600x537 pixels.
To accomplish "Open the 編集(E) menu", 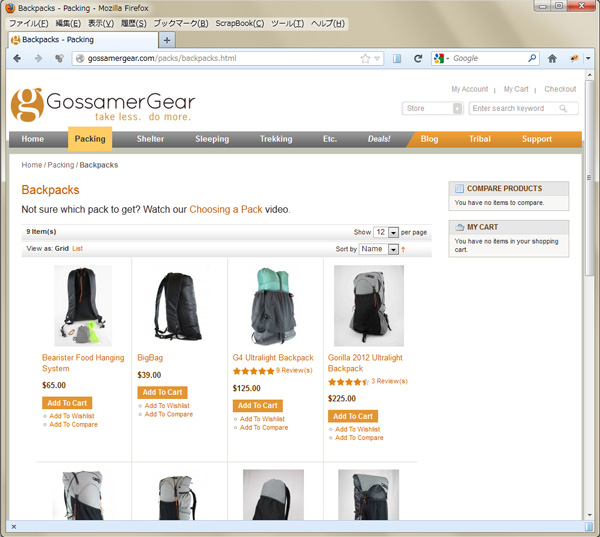I will tap(68, 23).
